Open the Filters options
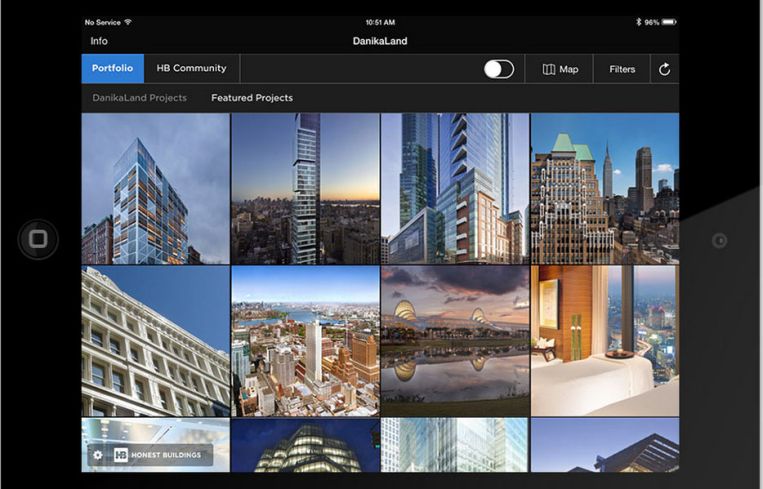Image resolution: width=763 pixels, height=489 pixels. coord(622,69)
